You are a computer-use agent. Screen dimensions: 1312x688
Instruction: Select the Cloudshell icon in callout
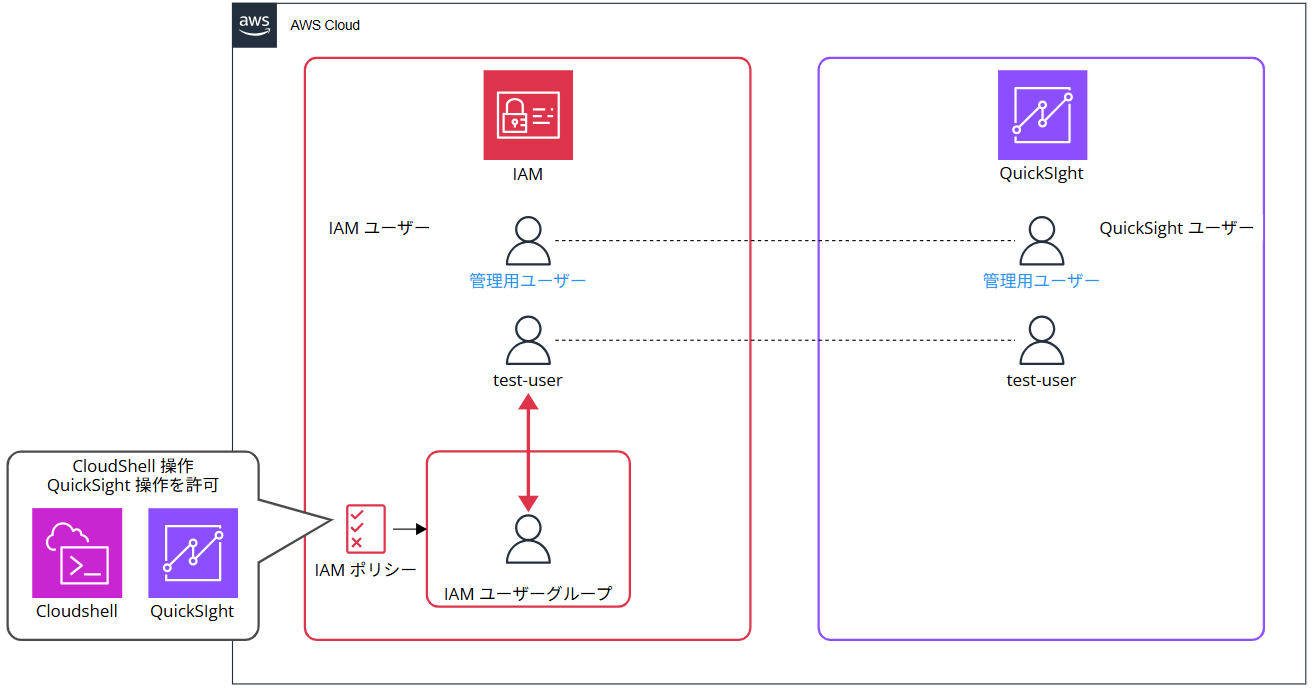[77, 553]
